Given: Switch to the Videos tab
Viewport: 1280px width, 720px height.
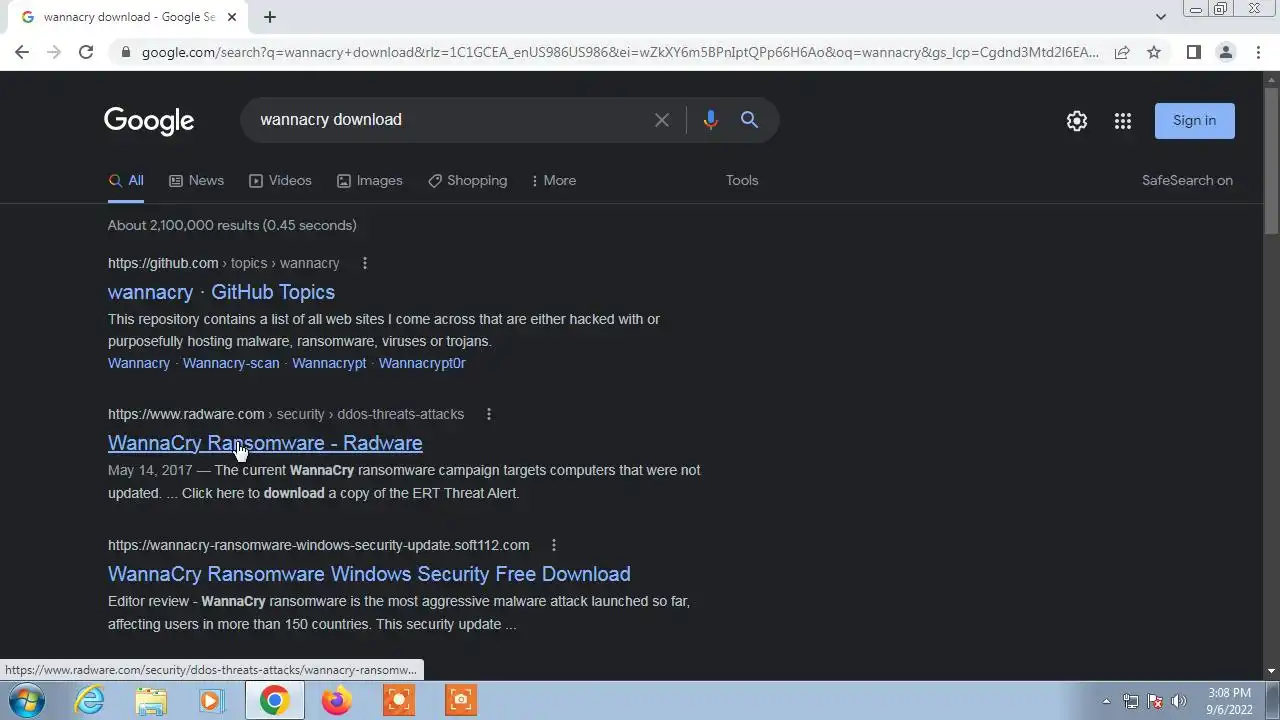Looking at the screenshot, I should pos(280,181).
